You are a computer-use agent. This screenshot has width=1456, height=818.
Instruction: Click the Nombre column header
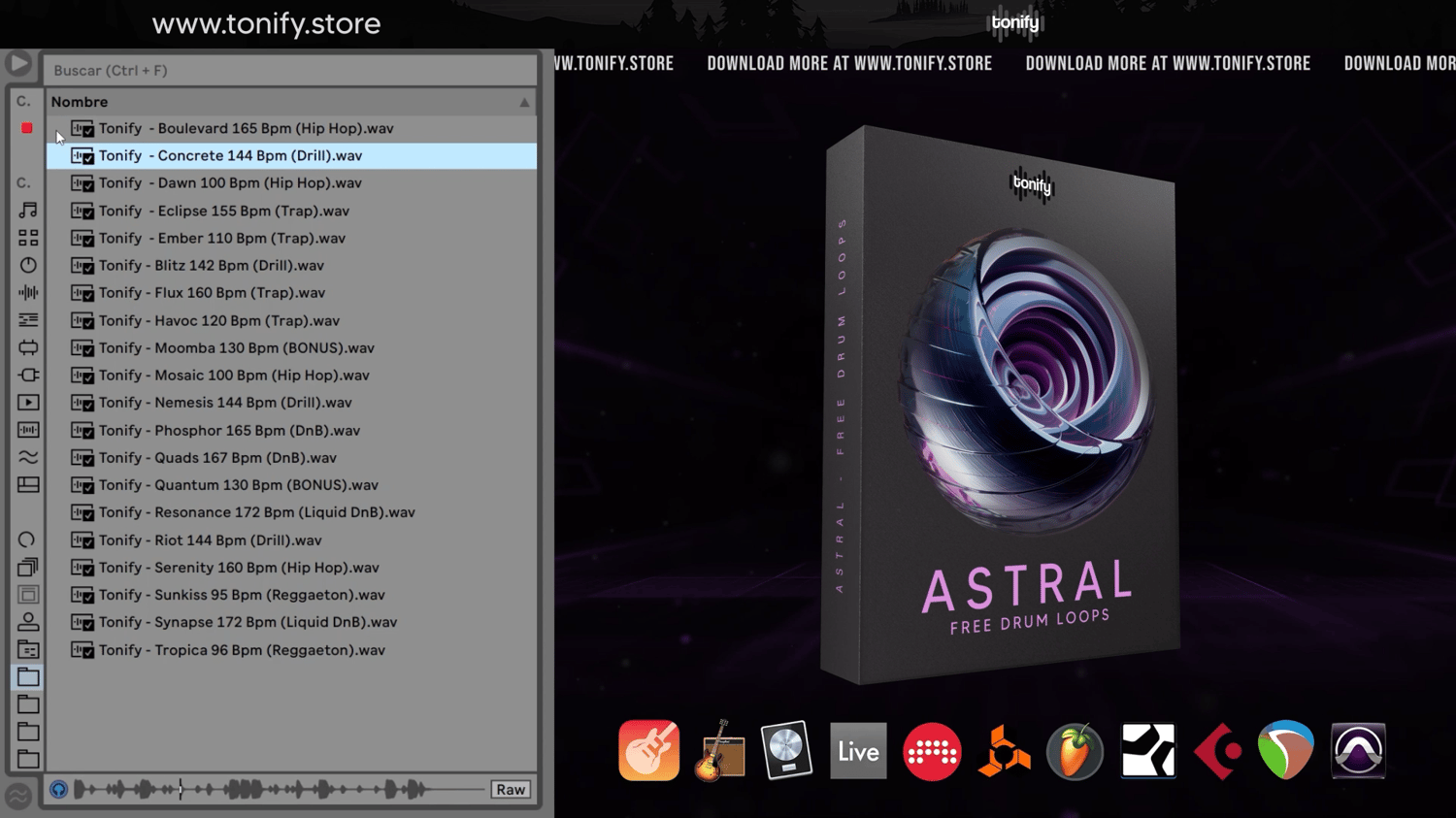290,102
